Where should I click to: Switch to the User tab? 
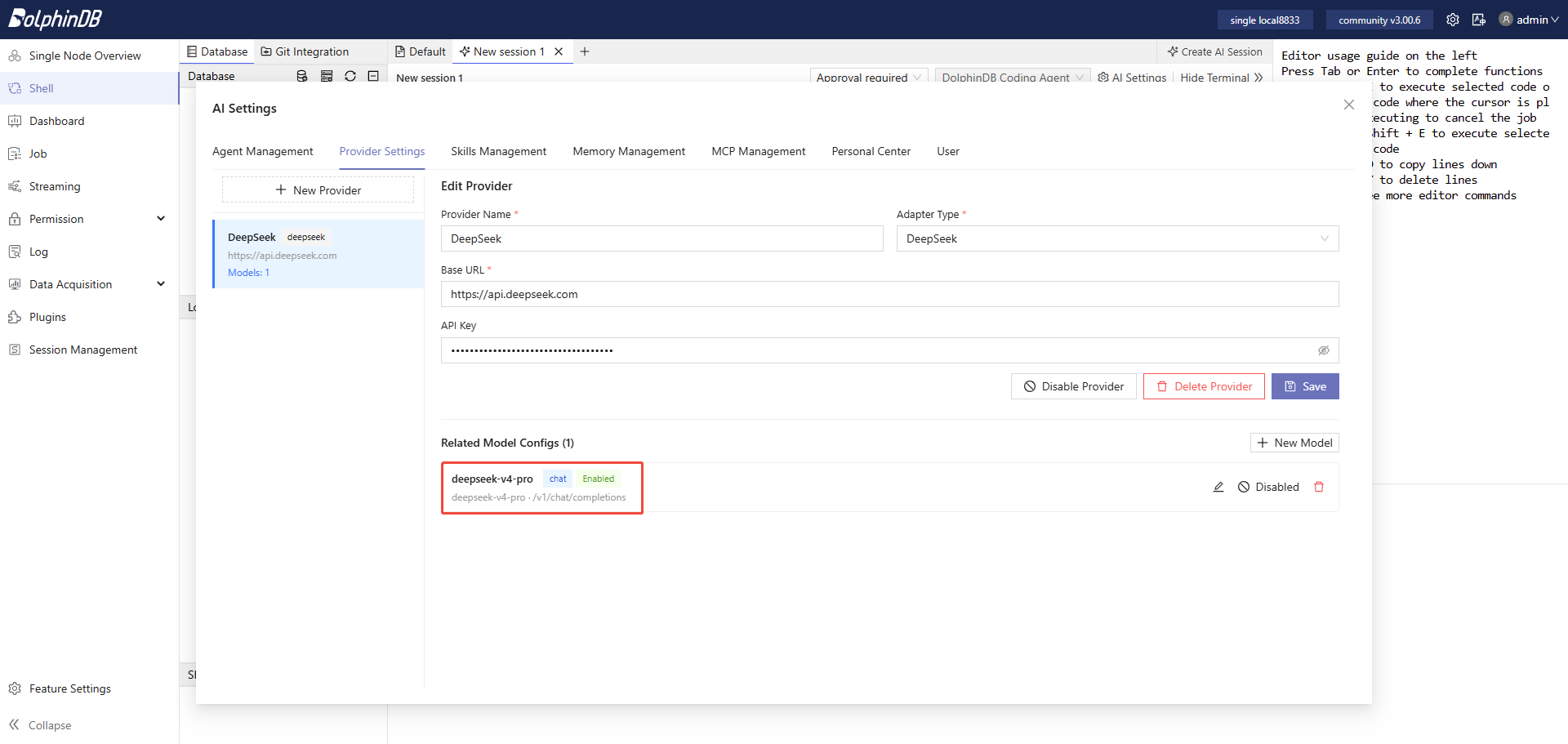(948, 151)
